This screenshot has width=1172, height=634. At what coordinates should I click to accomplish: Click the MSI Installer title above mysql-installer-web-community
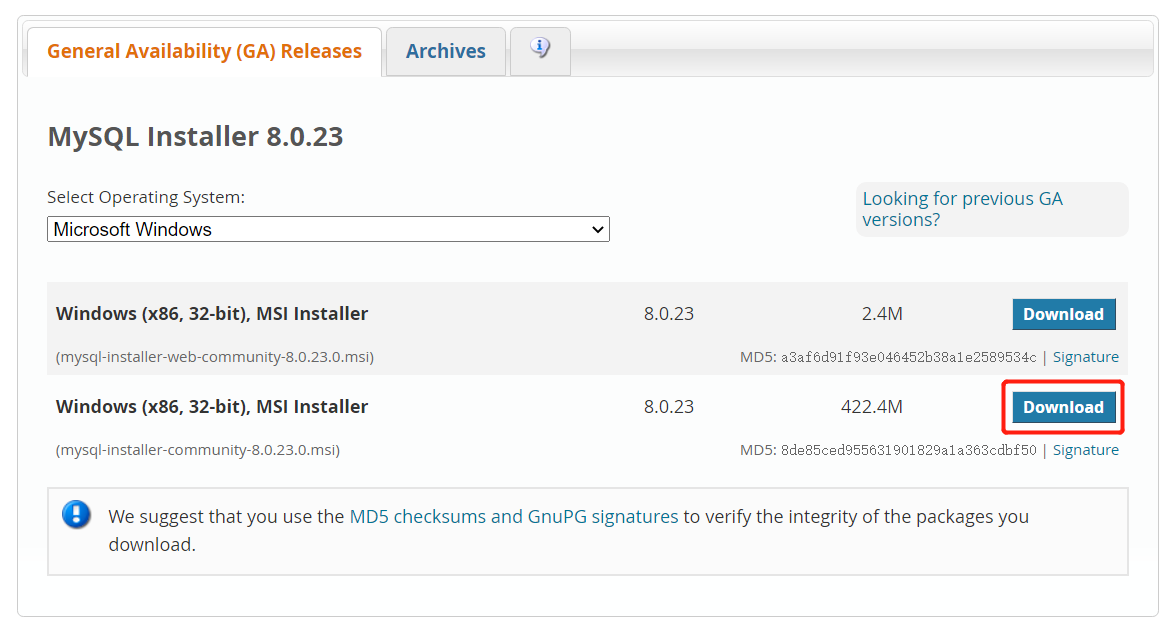click(212, 314)
